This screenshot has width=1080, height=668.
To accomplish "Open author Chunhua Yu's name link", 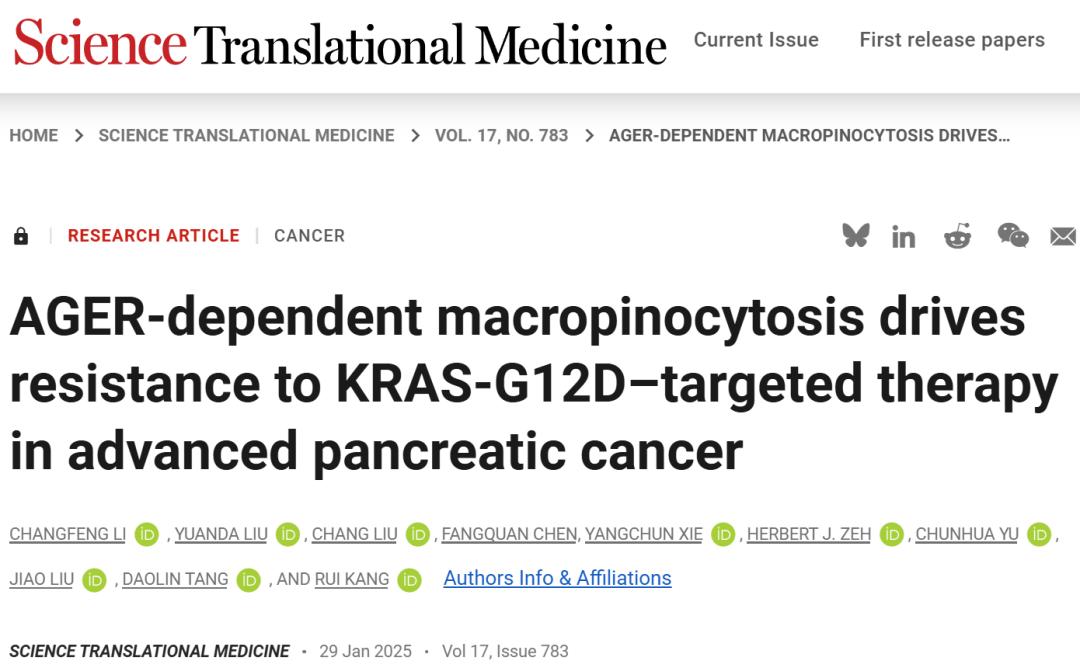I will point(966,534).
